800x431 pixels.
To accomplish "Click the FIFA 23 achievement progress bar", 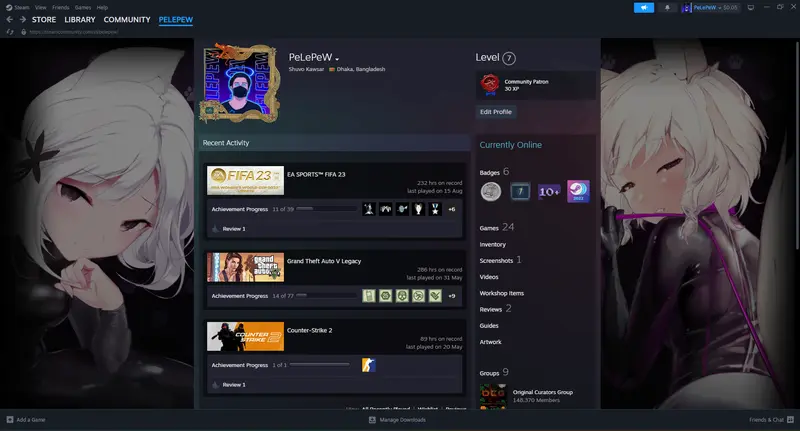I will (318, 210).
